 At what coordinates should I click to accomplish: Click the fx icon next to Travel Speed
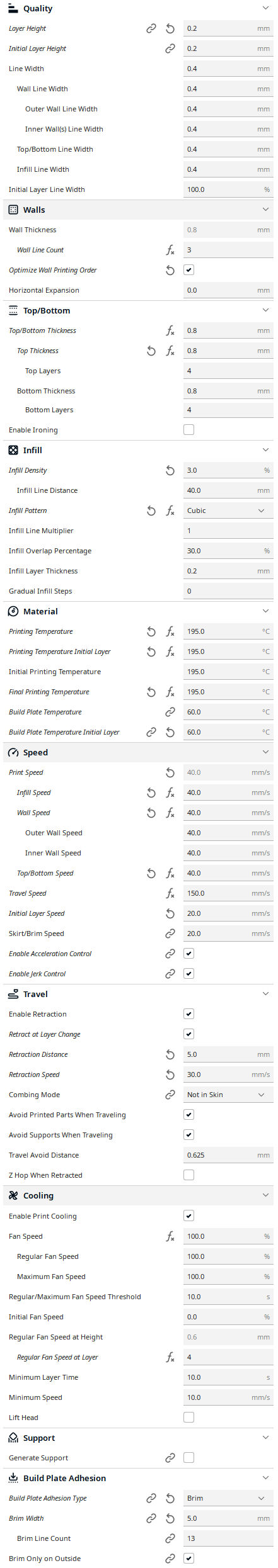[170, 893]
